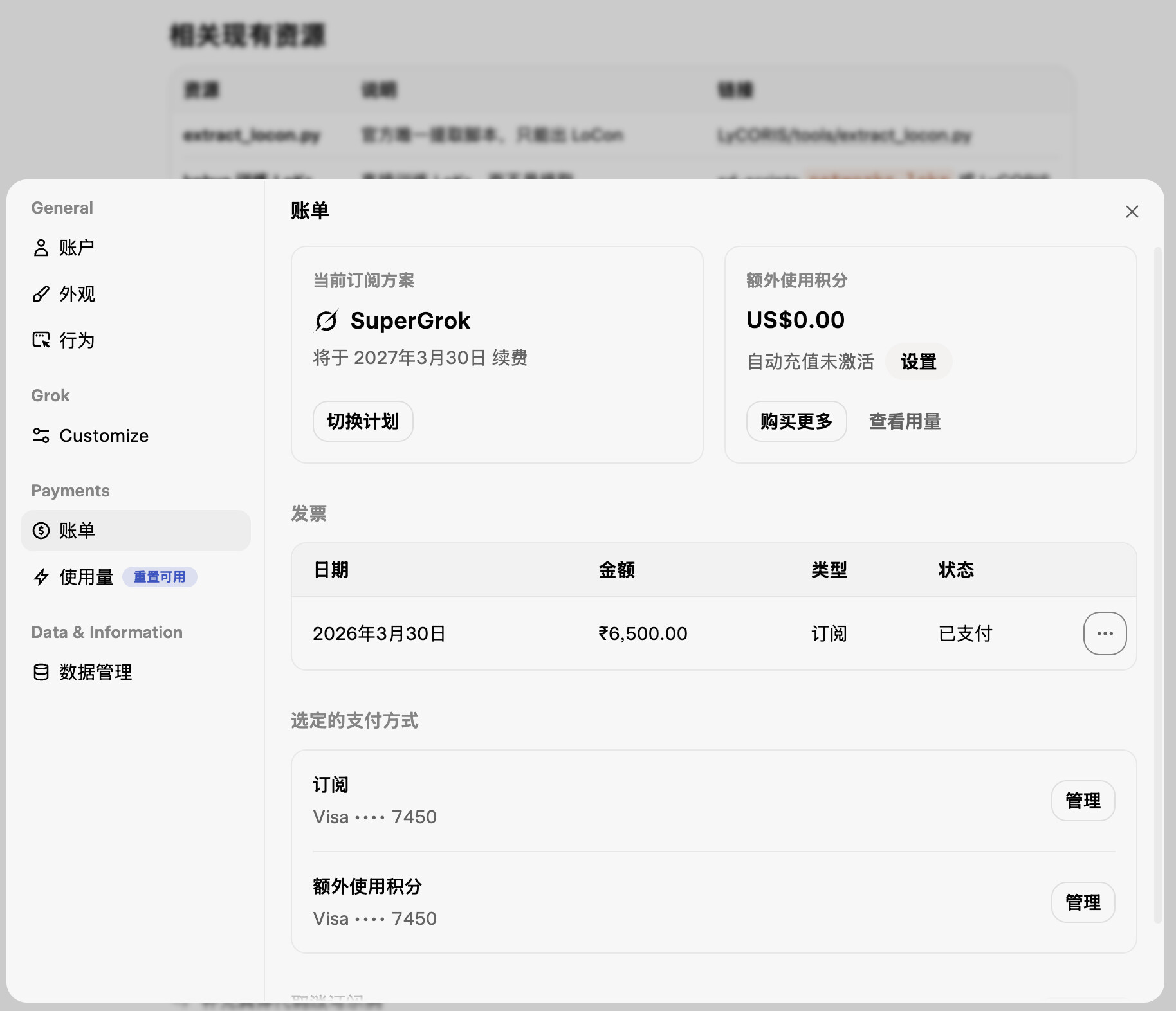This screenshot has width=1176, height=1011.
Task: Click the 金额 column header
Action: pos(617,570)
